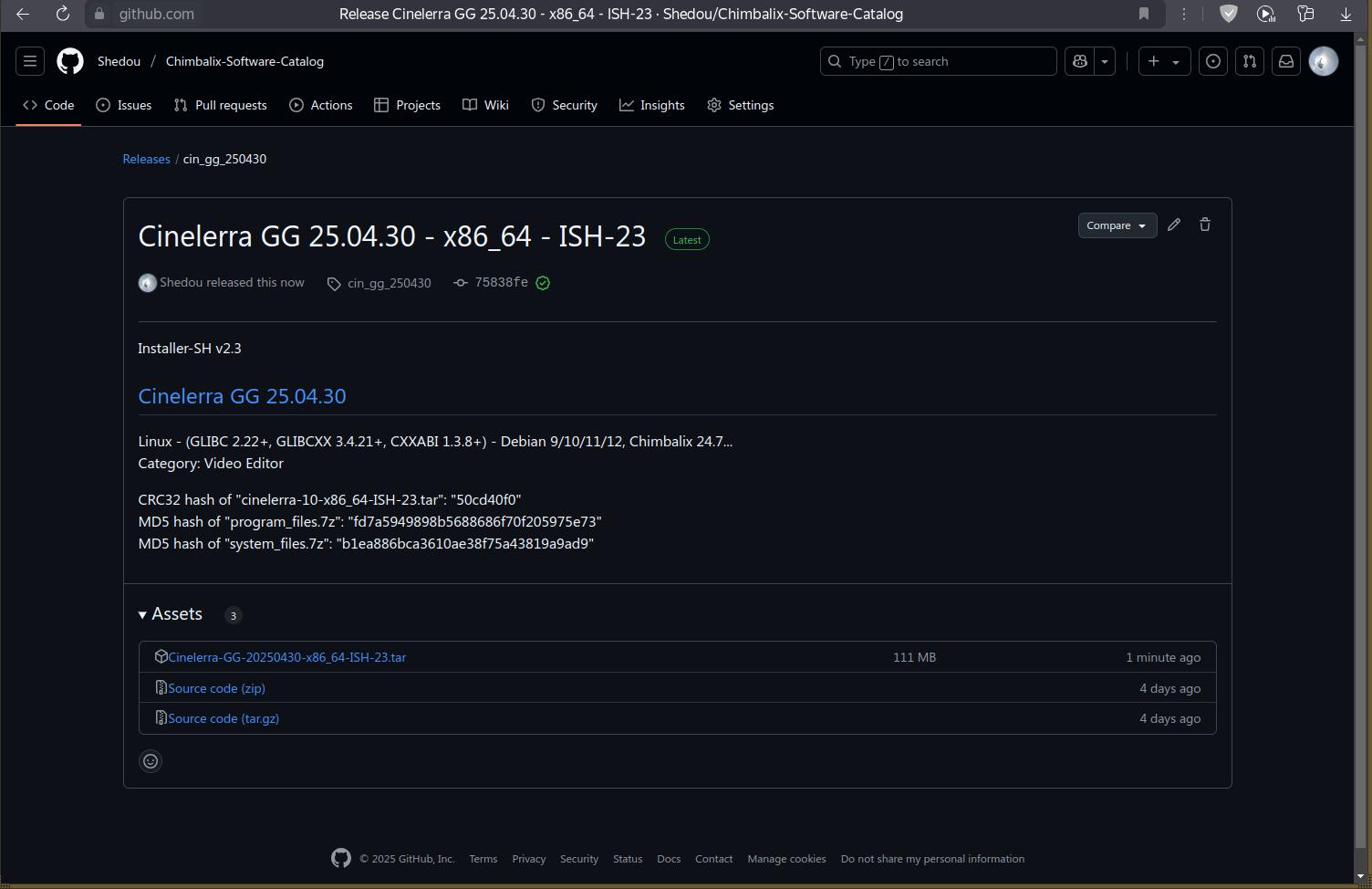
Task: Open GitHub Copilot chat icon
Action: 1080,61
